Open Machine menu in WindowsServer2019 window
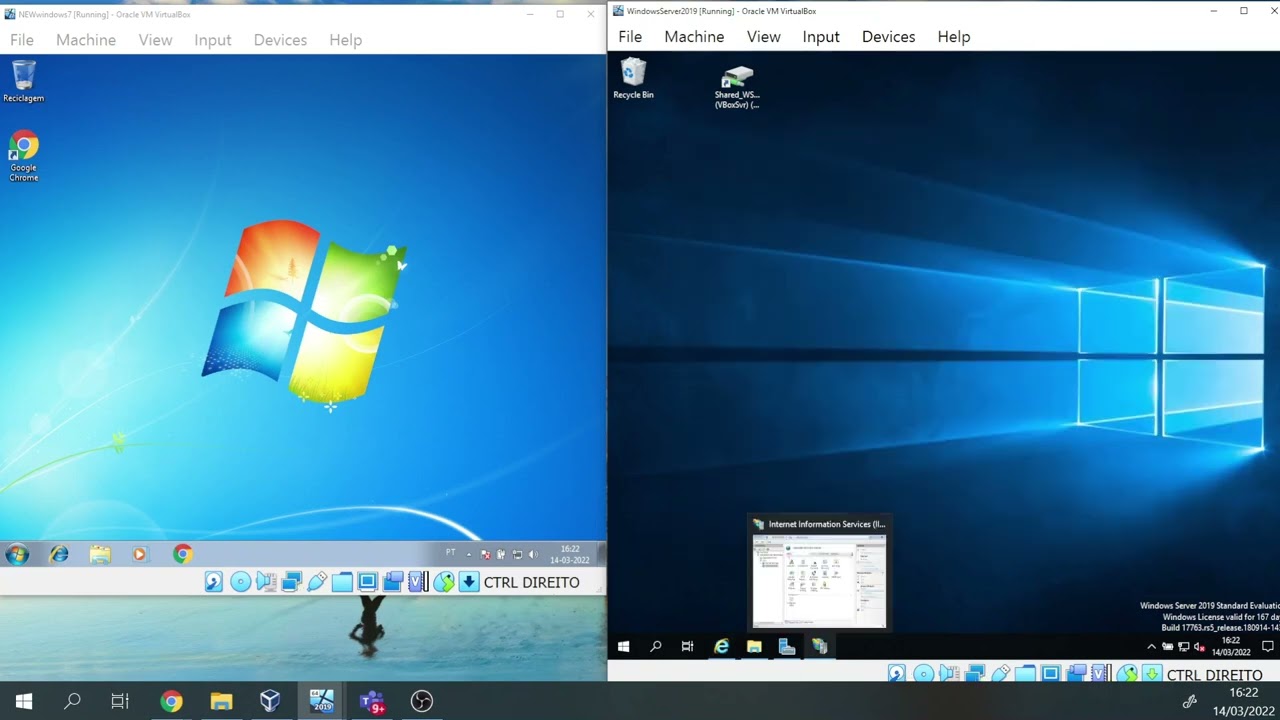This screenshot has height=720, width=1280. pos(694,37)
